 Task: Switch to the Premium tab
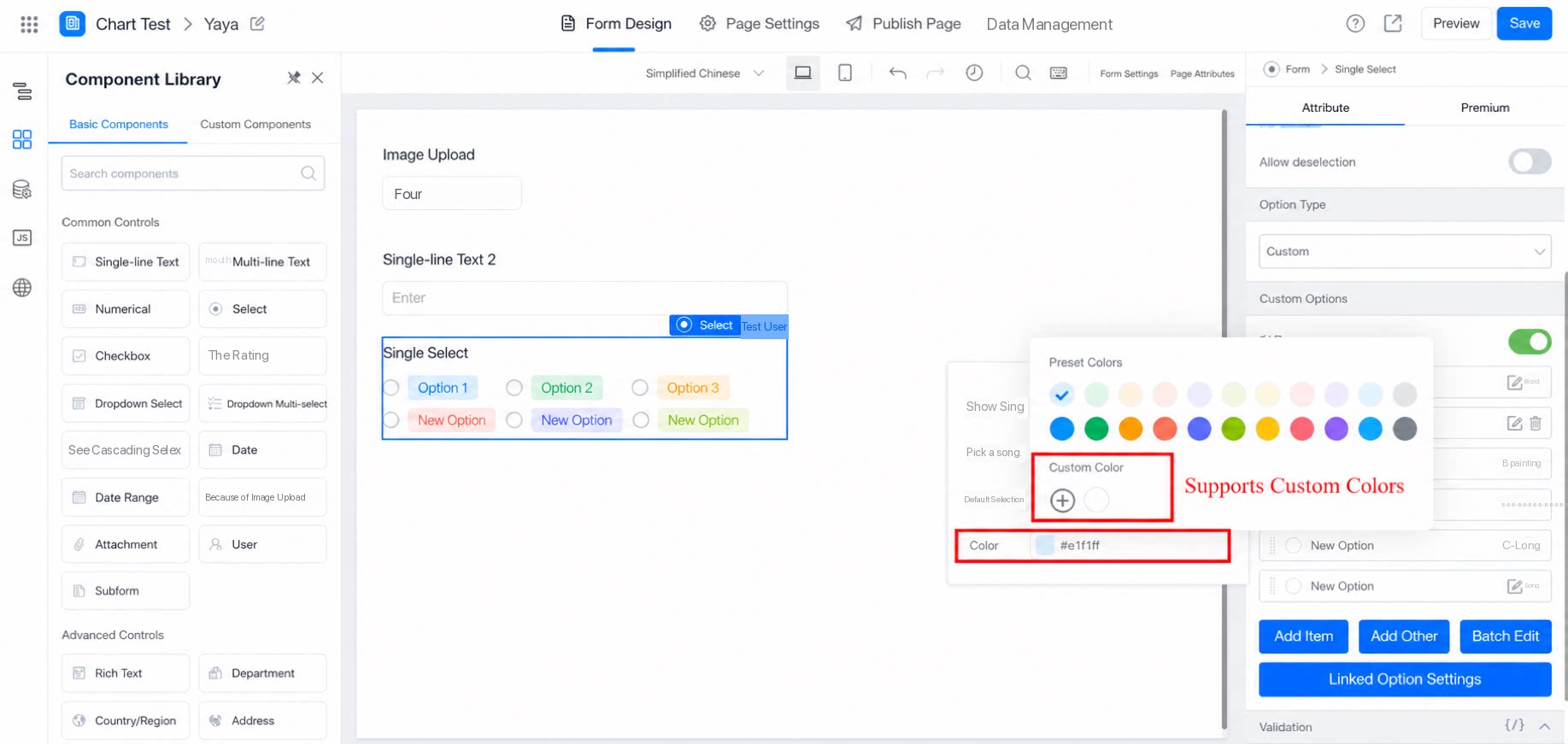(x=1484, y=108)
